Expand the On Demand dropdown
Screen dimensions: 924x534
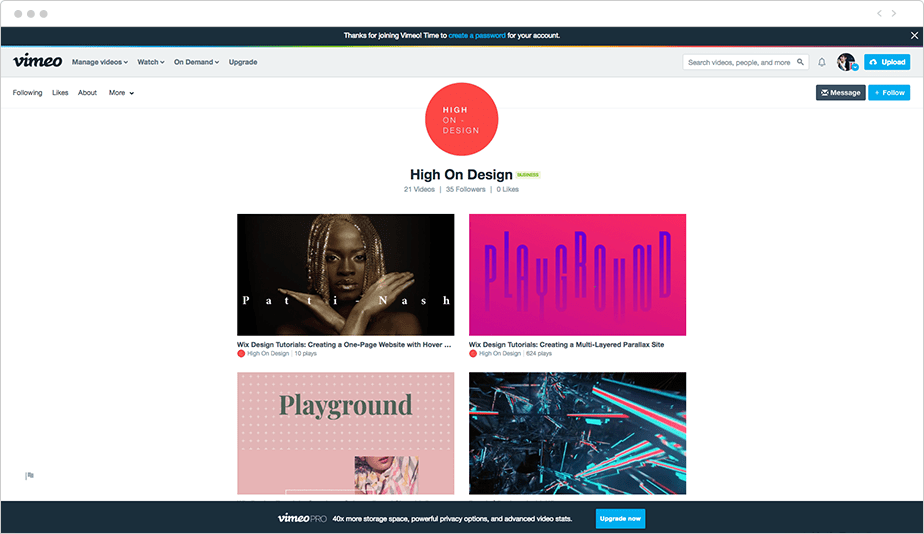(196, 62)
